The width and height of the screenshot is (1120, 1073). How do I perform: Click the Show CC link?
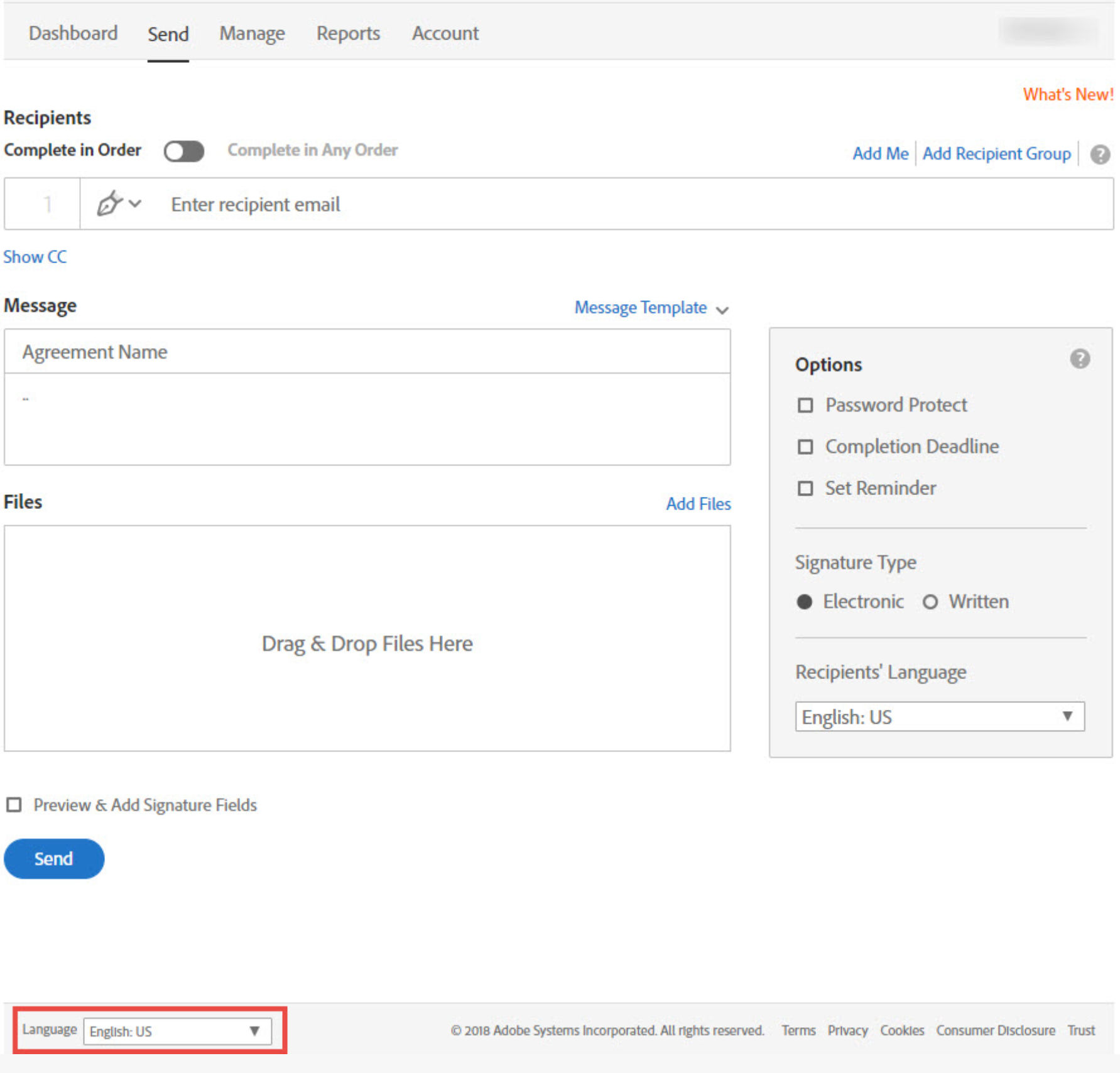[x=35, y=256]
